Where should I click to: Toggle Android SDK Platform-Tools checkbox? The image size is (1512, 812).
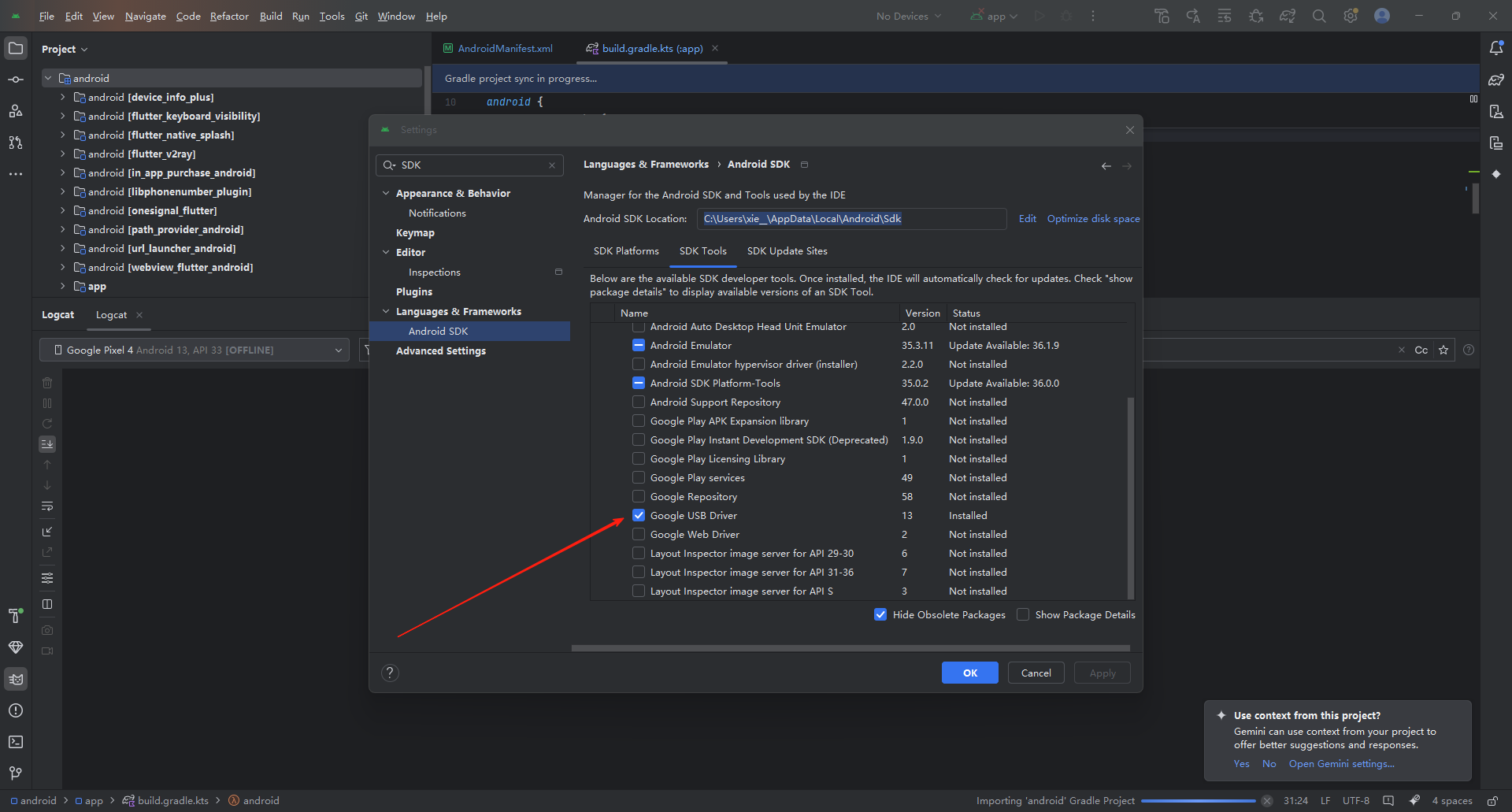tap(639, 383)
